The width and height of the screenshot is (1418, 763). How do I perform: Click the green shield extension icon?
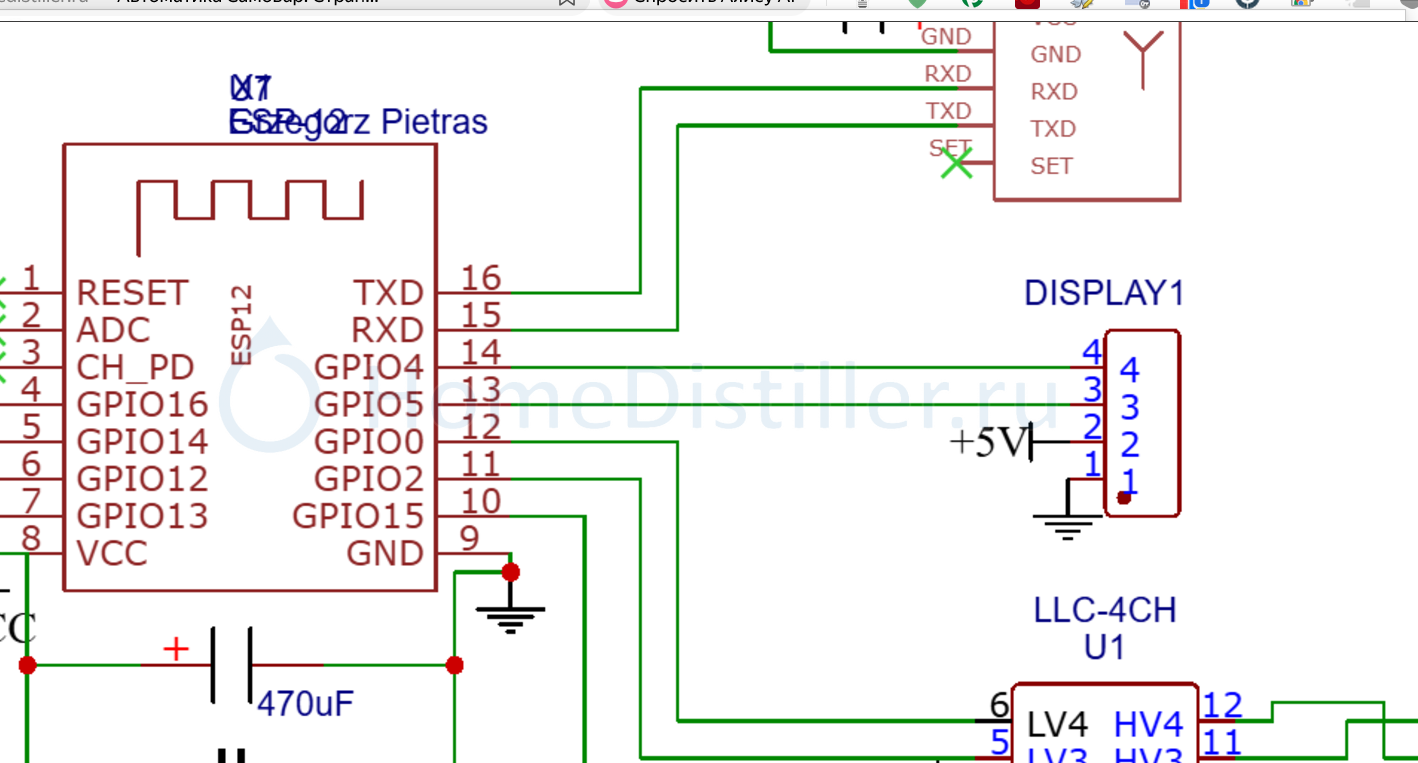(917, 3)
